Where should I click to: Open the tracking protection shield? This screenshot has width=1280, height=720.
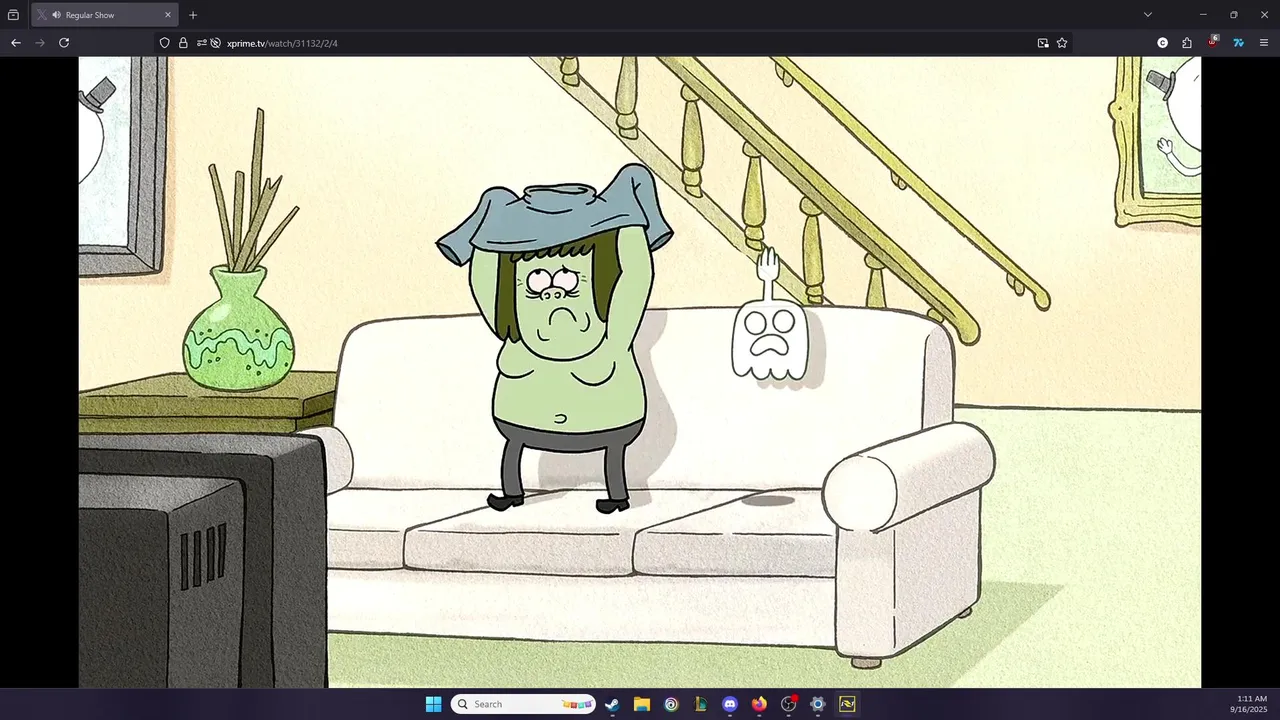165,43
